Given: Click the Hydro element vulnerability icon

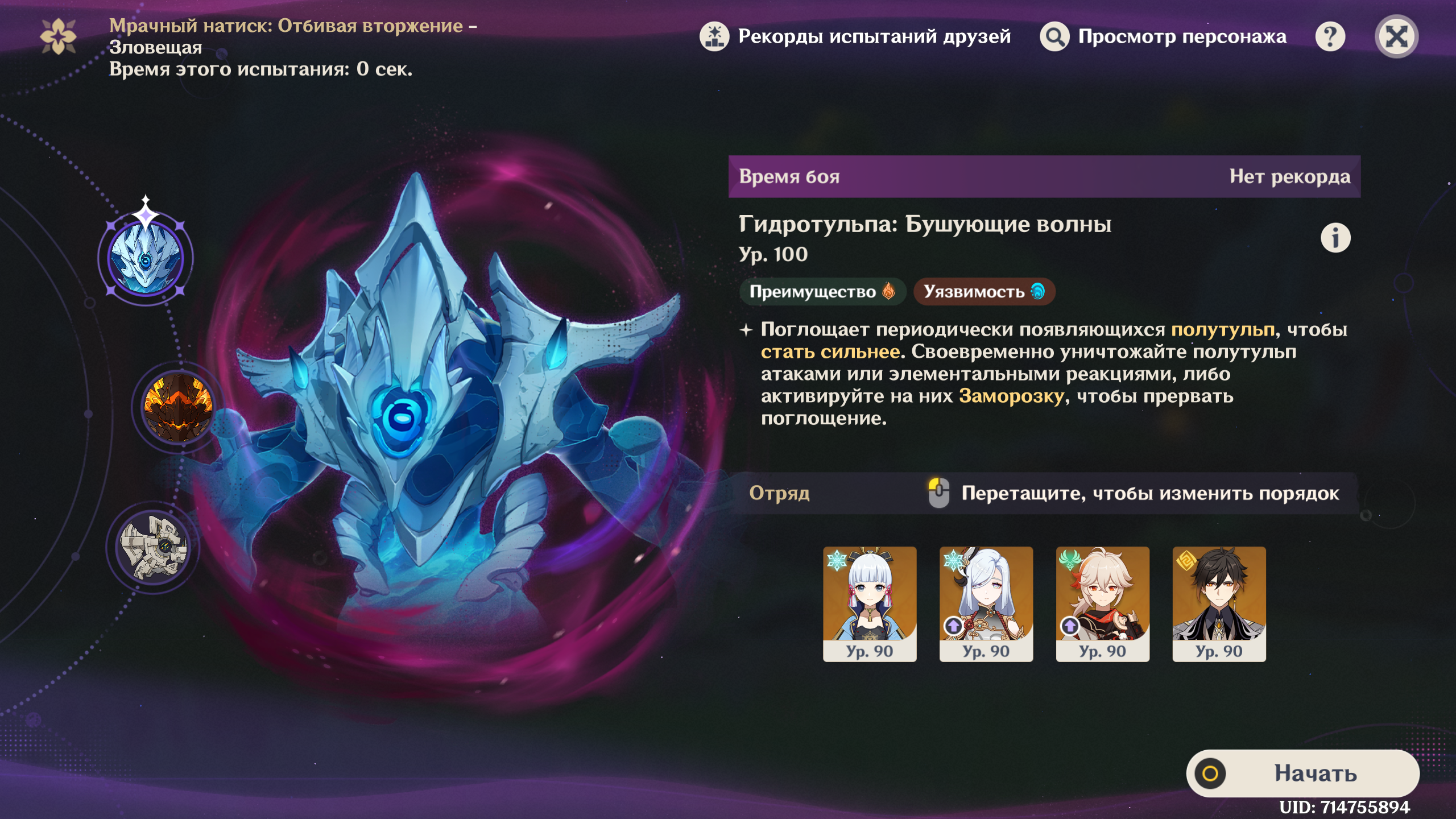Looking at the screenshot, I should (x=1038, y=291).
